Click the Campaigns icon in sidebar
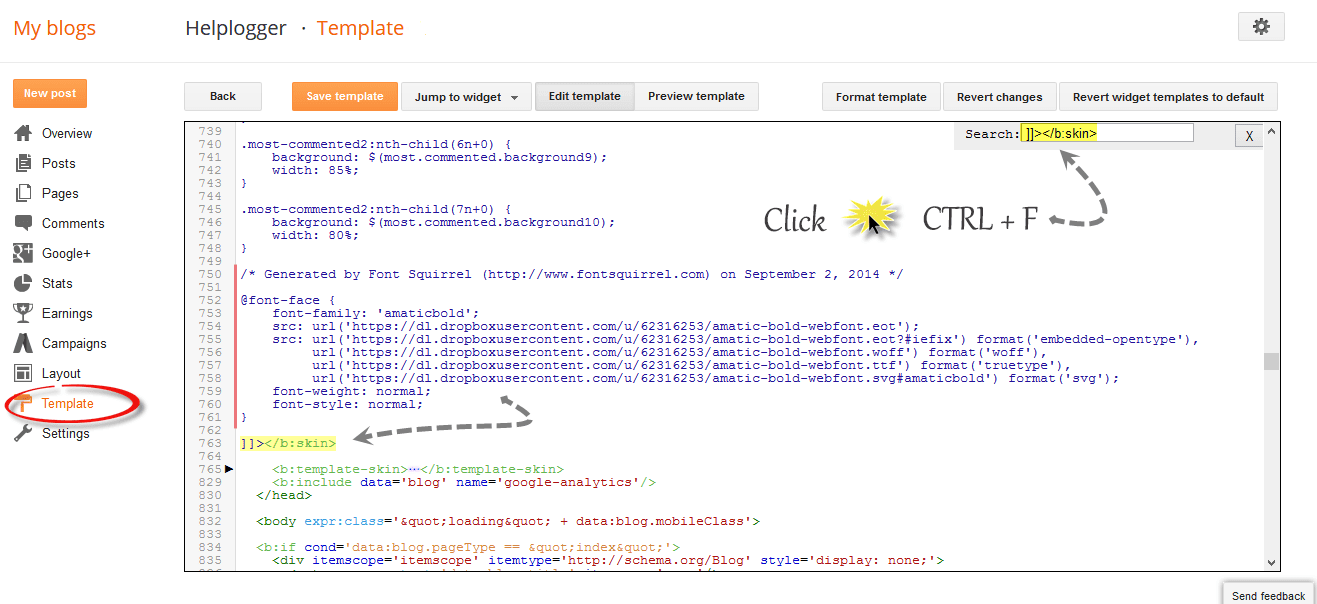 coord(23,343)
